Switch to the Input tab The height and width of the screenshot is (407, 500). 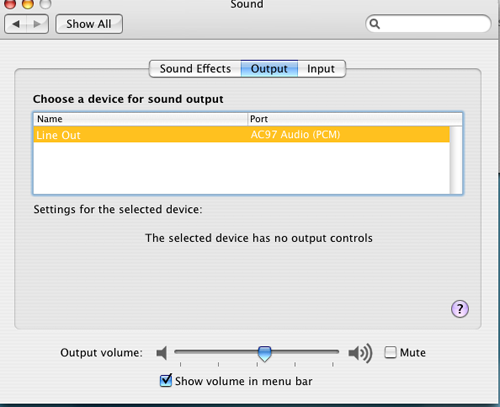(321, 69)
